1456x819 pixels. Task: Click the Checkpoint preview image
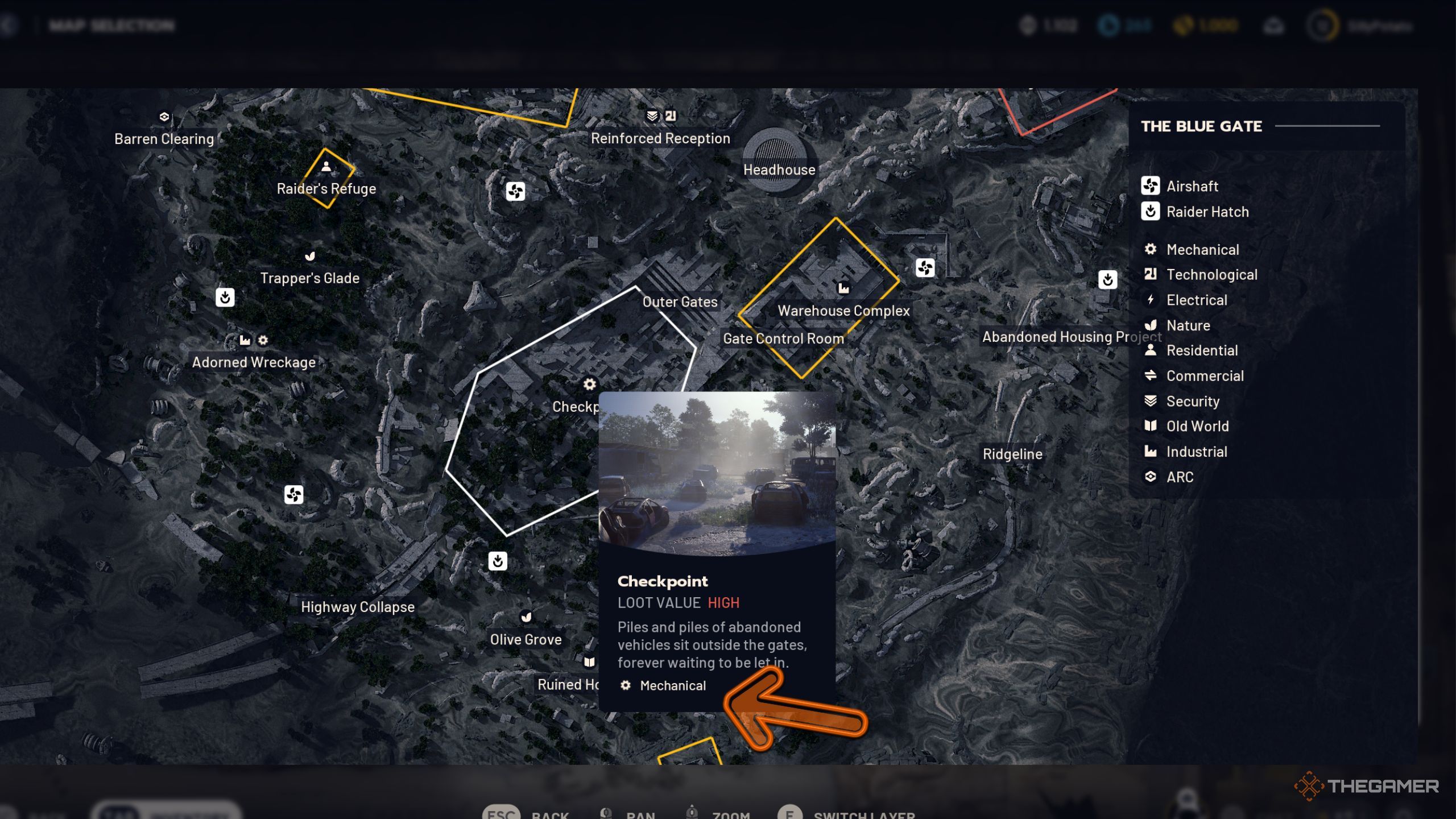[717, 473]
